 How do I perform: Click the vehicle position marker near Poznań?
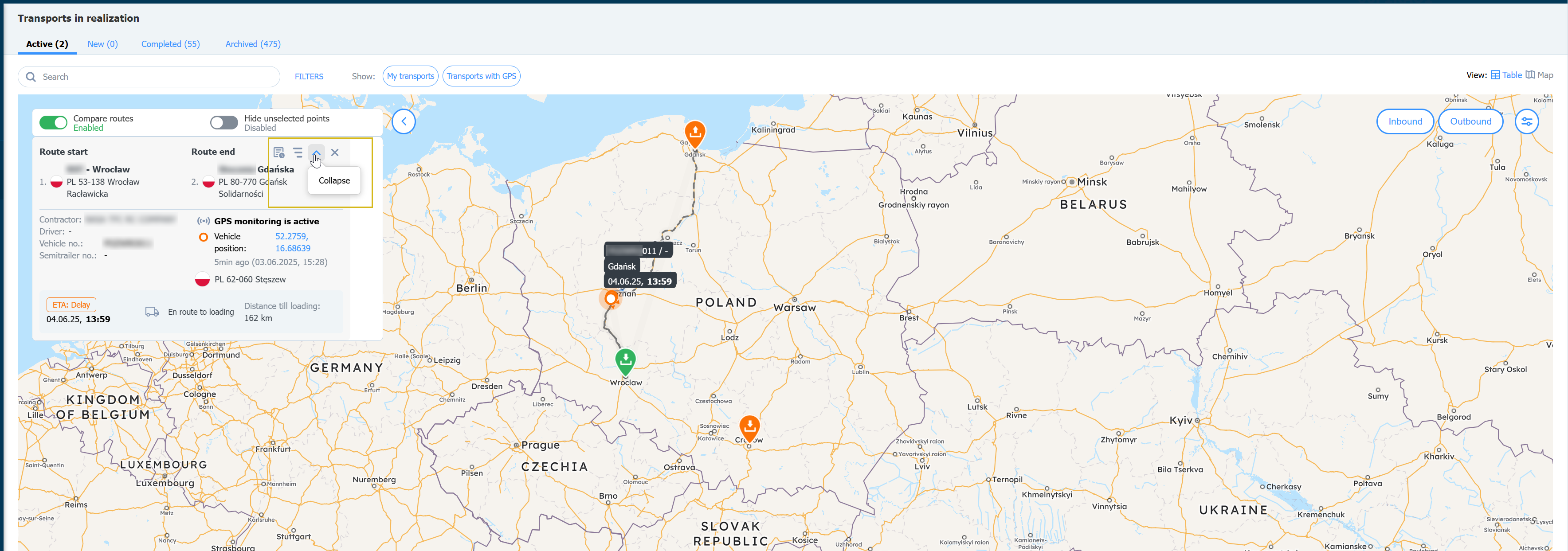(611, 299)
